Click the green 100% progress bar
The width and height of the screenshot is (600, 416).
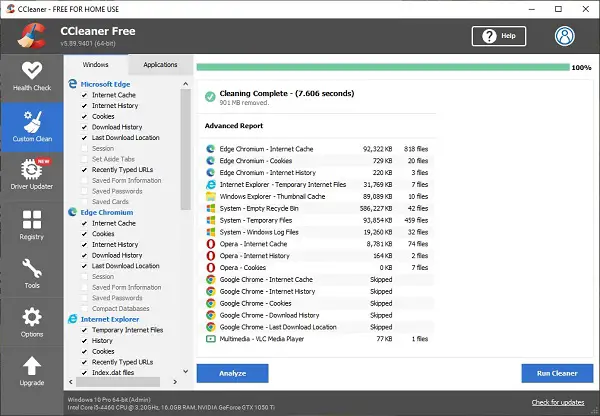click(x=383, y=67)
